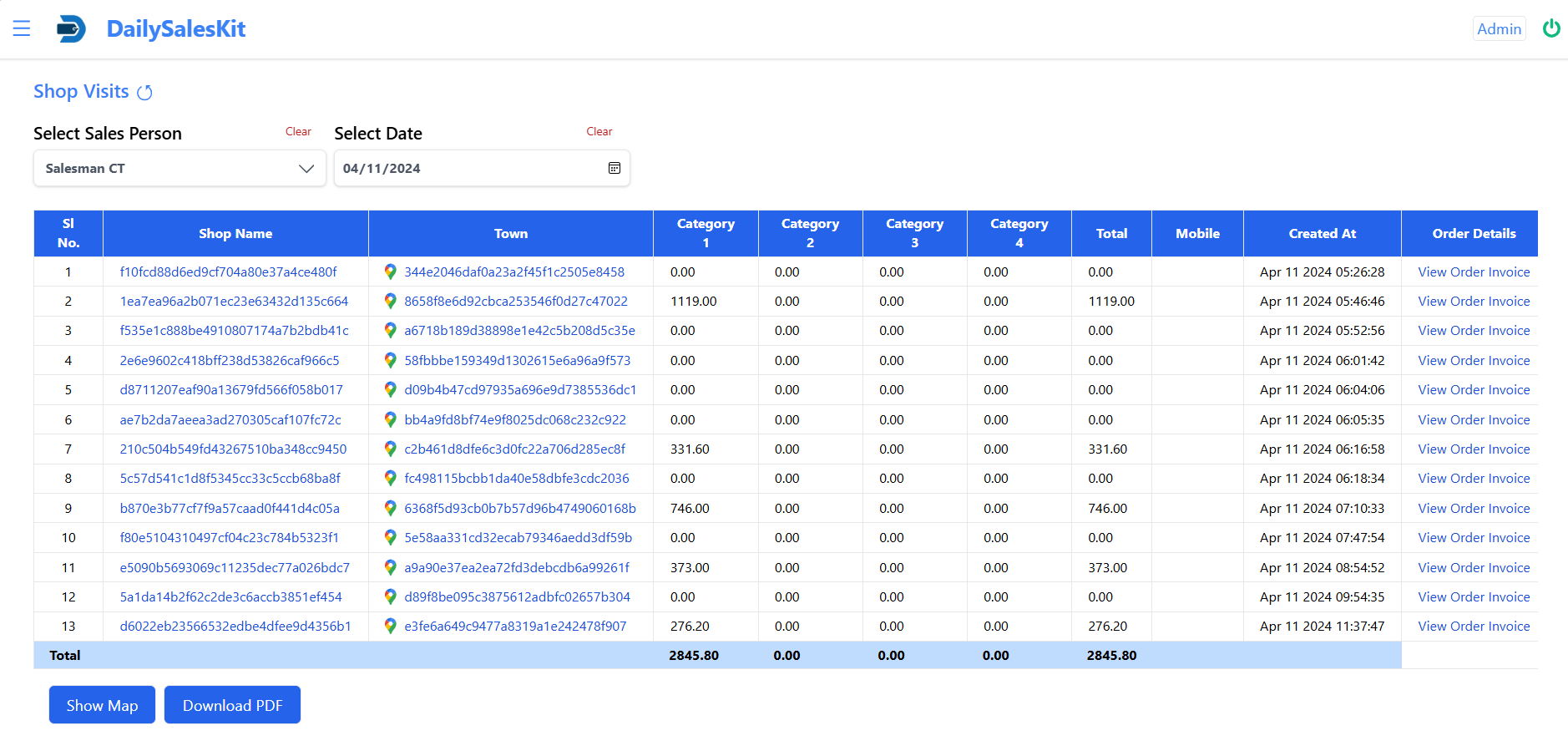Click the refresh icon beside Shop Visits
Viewport: 1568px width, 746px height.
(x=144, y=93)
